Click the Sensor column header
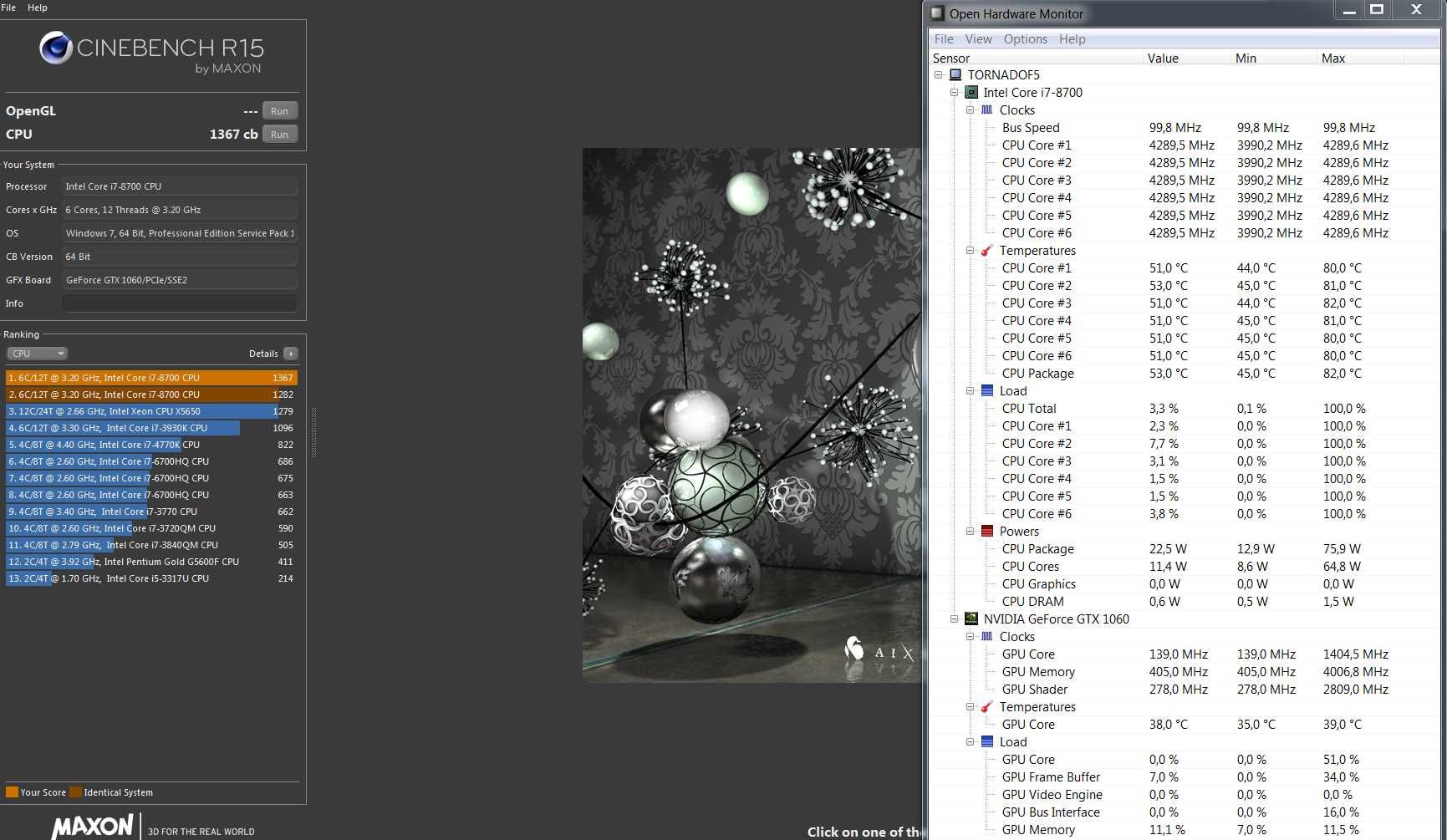Screen dimensions: 1447x840 coord(1036,59)
